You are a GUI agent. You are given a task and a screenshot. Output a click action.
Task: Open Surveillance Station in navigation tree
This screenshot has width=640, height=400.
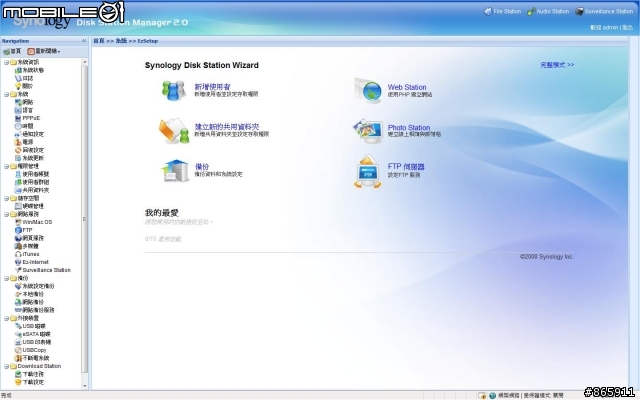47,270
